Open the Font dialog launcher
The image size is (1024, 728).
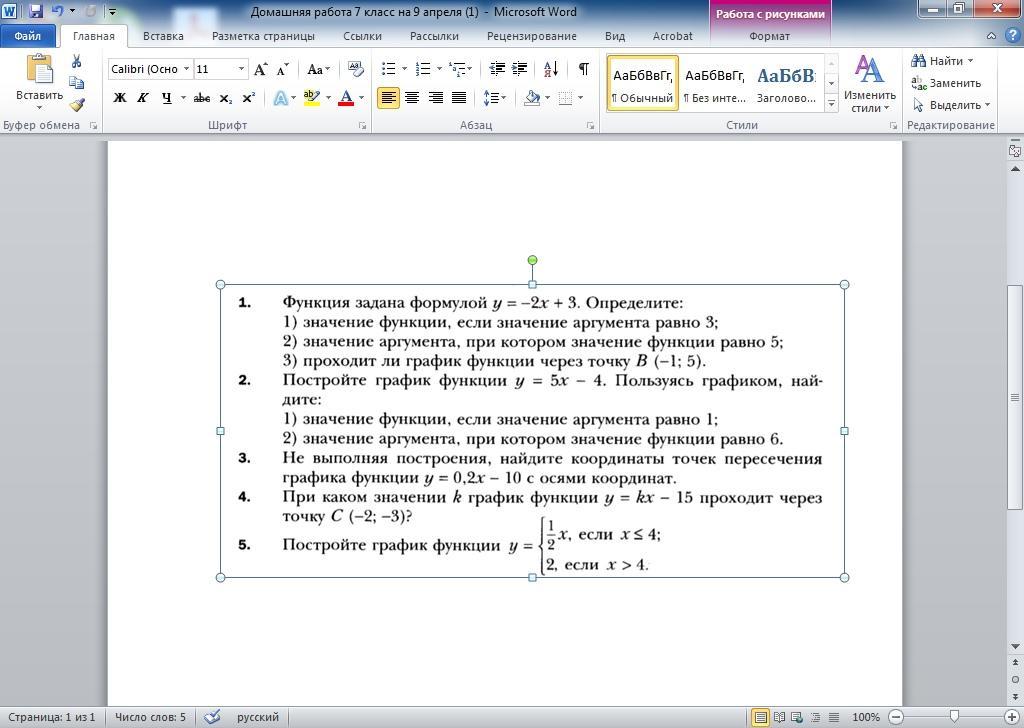(x=362, y=125)
